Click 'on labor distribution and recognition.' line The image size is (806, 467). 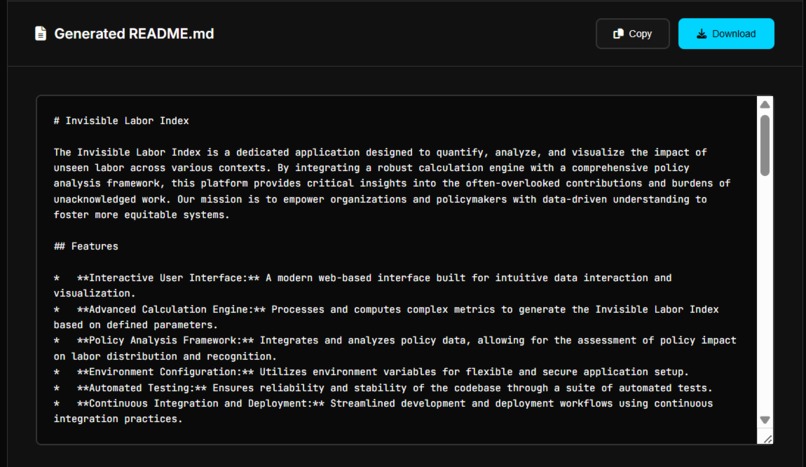click(x=165, y=356)
